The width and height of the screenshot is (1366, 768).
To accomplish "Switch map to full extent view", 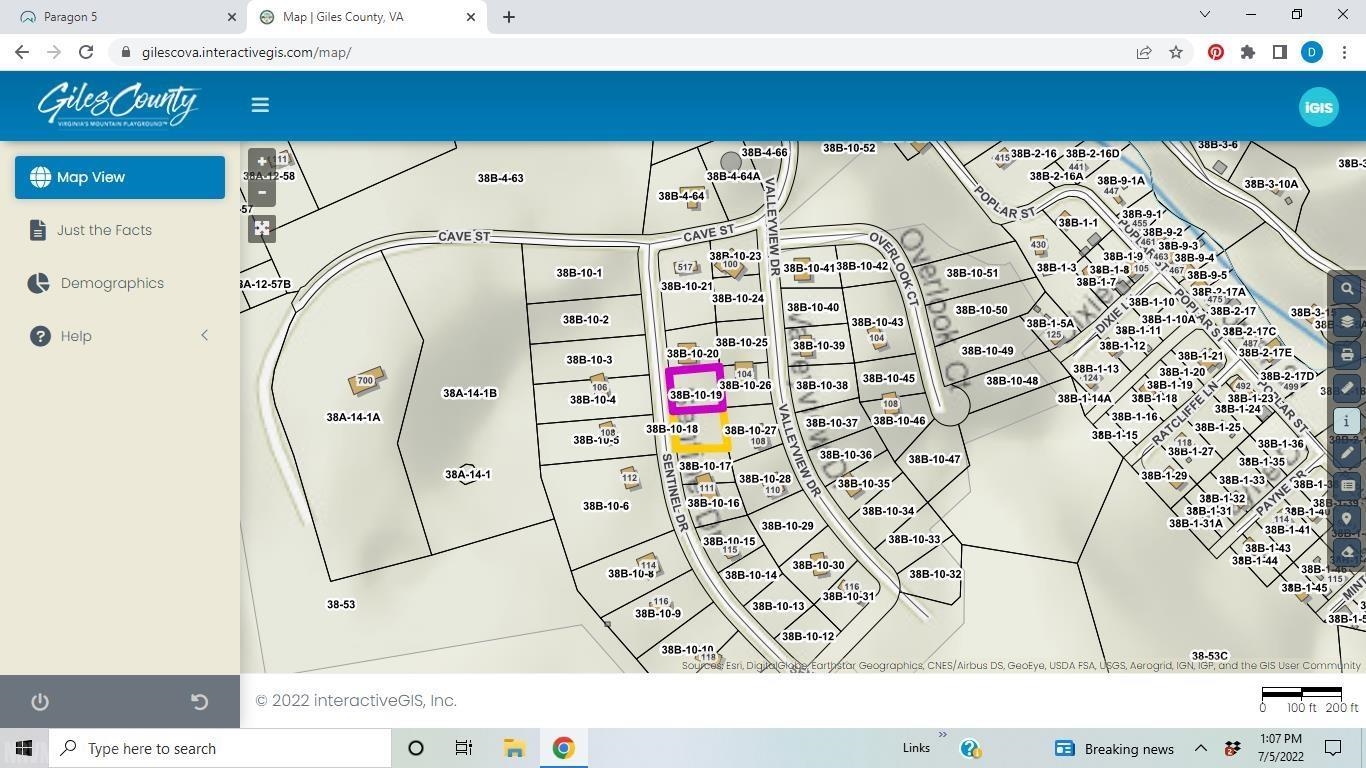I will coord(262,229).
